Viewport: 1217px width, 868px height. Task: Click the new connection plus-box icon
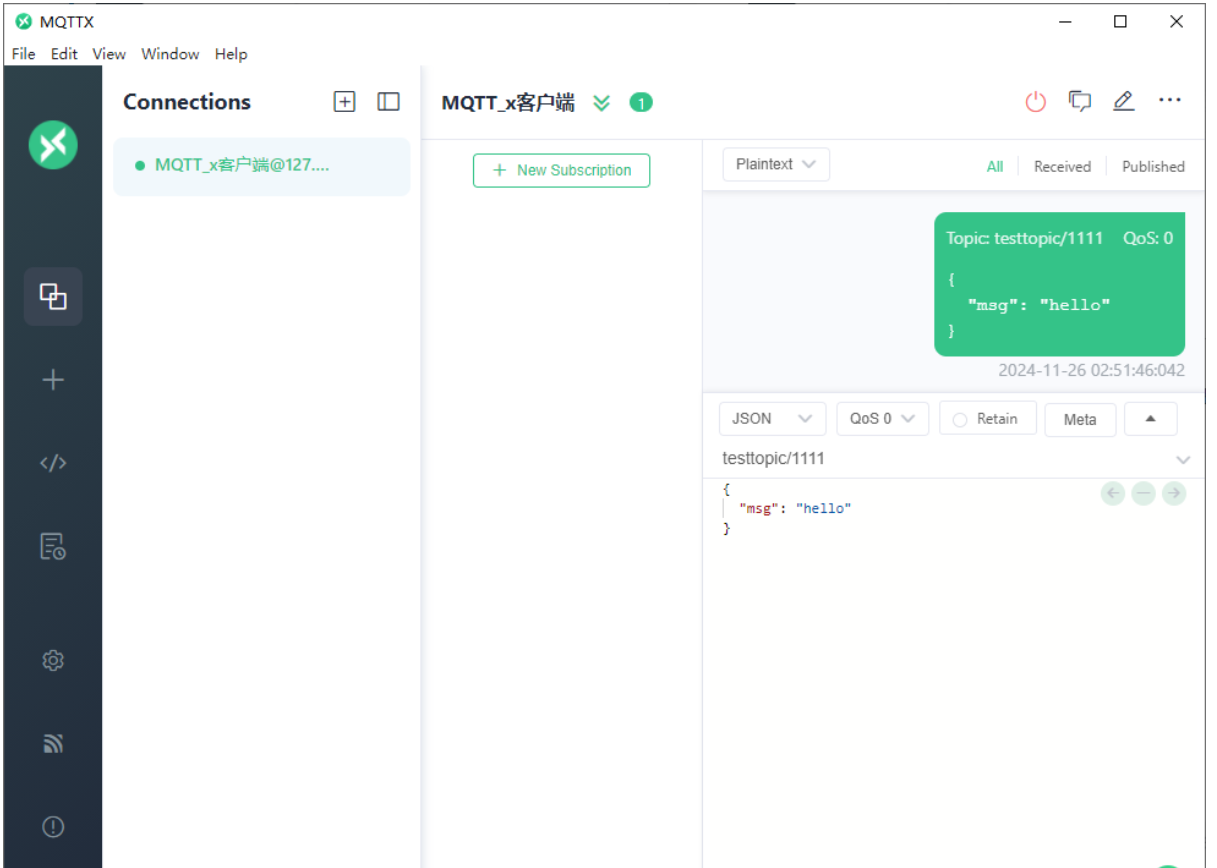(344, 102)
